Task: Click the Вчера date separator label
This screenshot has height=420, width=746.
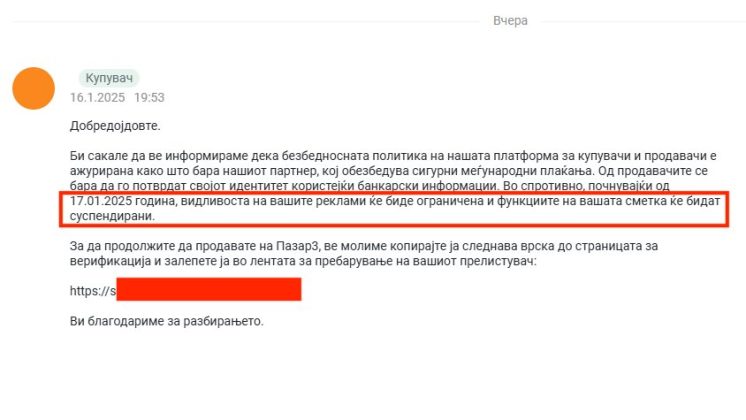Action: coord(510,21)
